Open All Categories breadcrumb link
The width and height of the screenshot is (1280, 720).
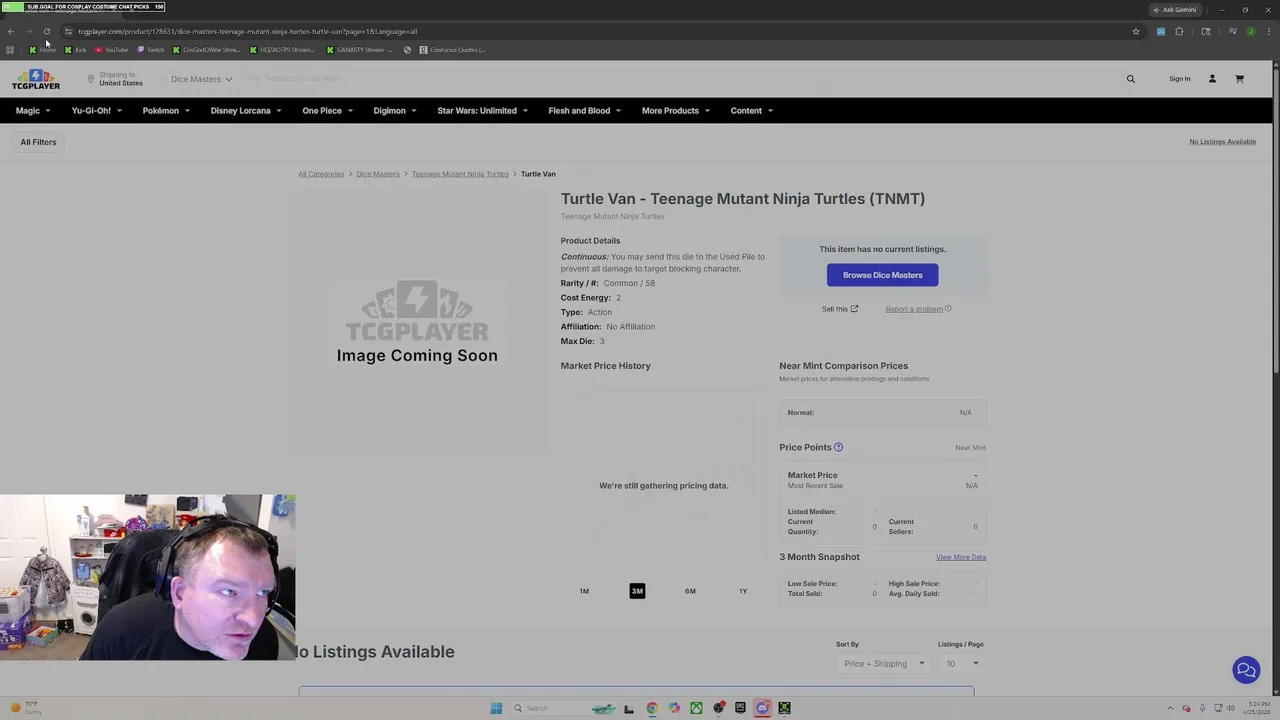pyautogui.click(x=321, y=174)
